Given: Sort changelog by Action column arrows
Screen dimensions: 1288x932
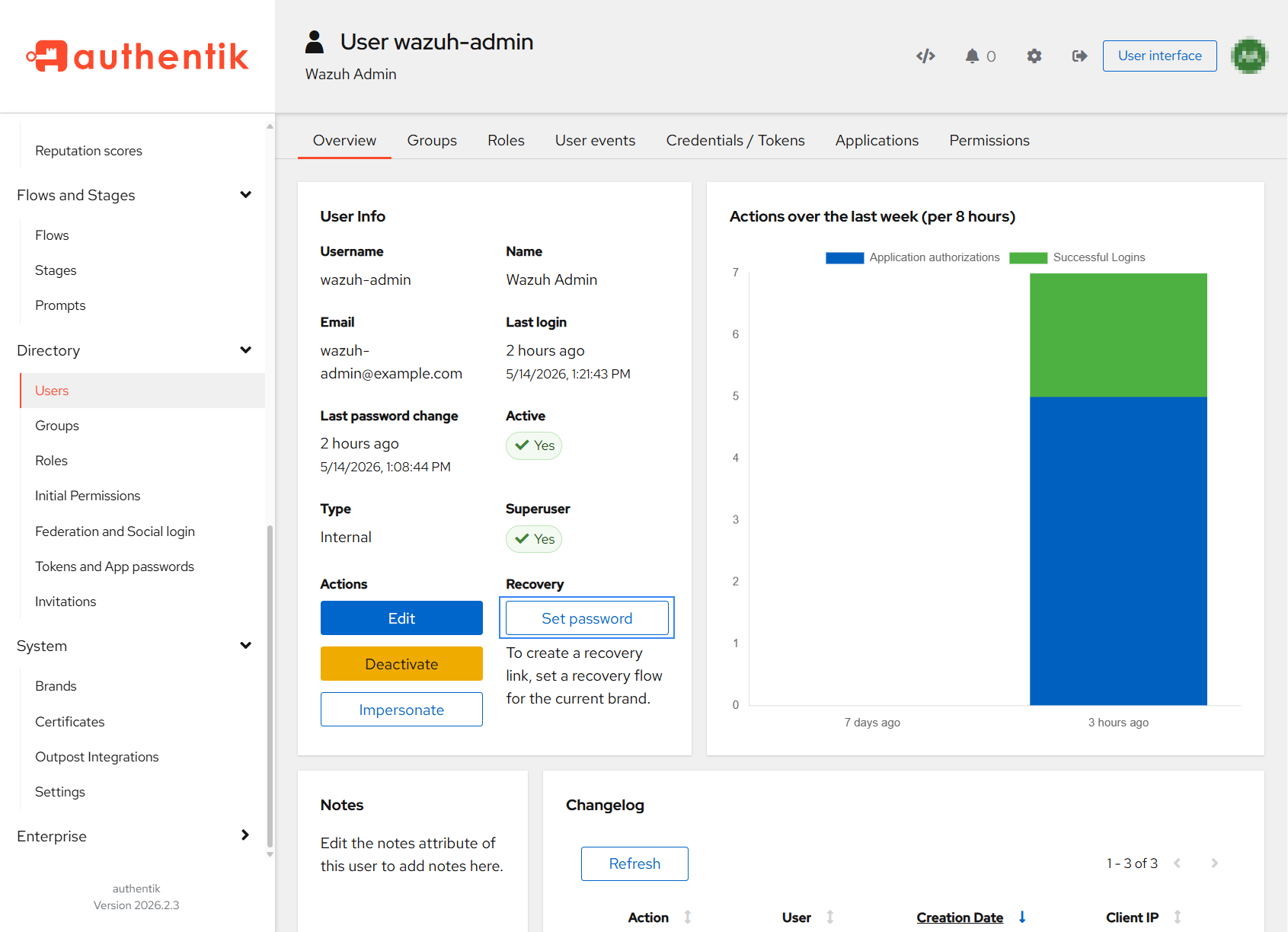Looking at the screenshot, I should click(688, 918).
